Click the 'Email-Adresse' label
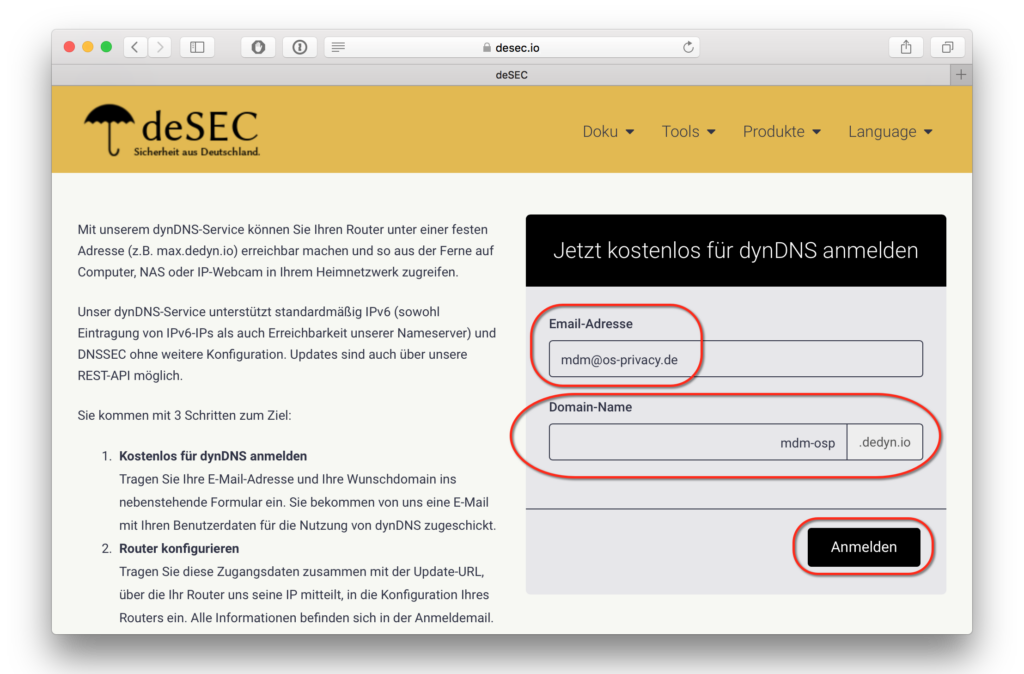The height and width of the screenshot is (674, 1024). point(590,324)
